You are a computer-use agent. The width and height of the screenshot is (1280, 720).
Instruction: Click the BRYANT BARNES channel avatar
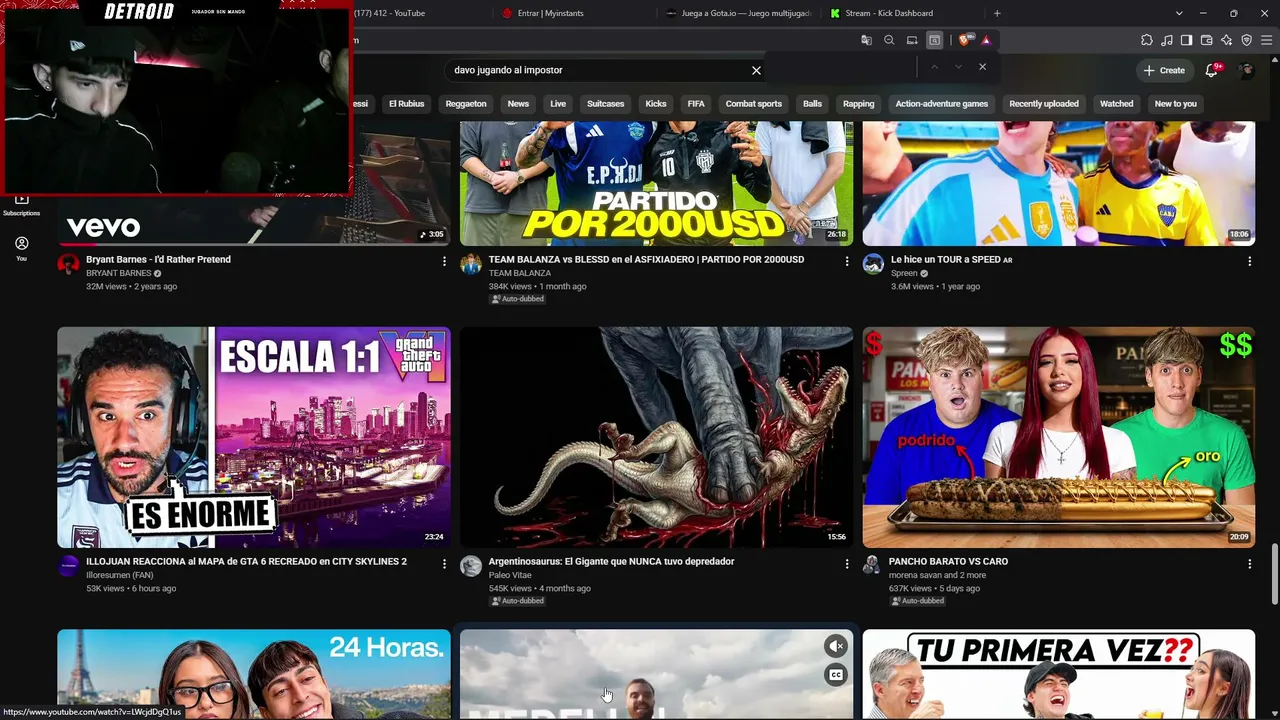tap(68, 264)
